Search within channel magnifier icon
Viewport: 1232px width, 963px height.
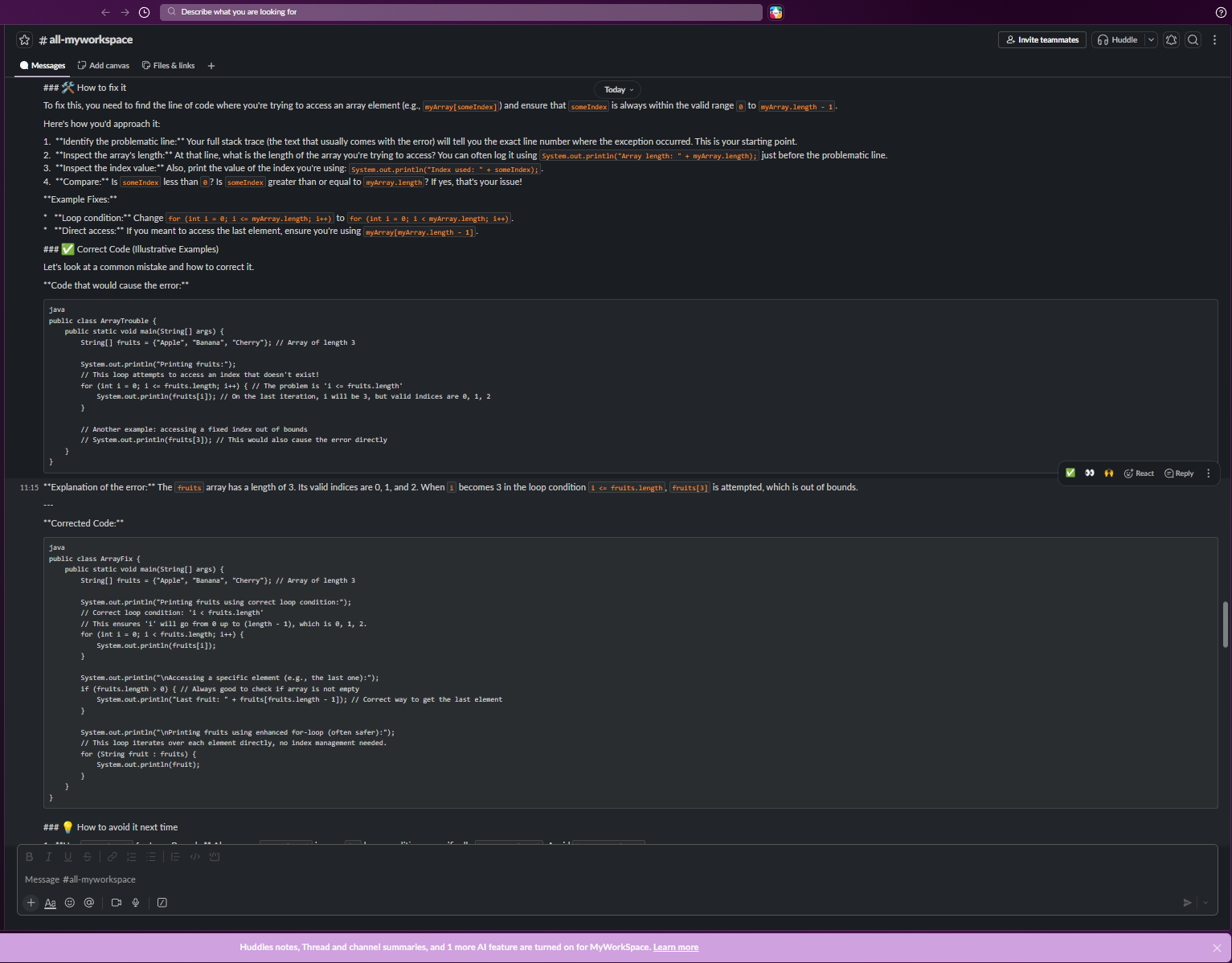coord(1193,39)
